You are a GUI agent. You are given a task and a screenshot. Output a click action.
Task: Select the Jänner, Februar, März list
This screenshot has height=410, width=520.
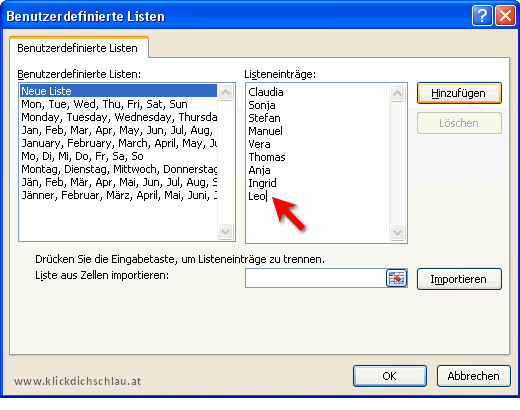(118, 195)
